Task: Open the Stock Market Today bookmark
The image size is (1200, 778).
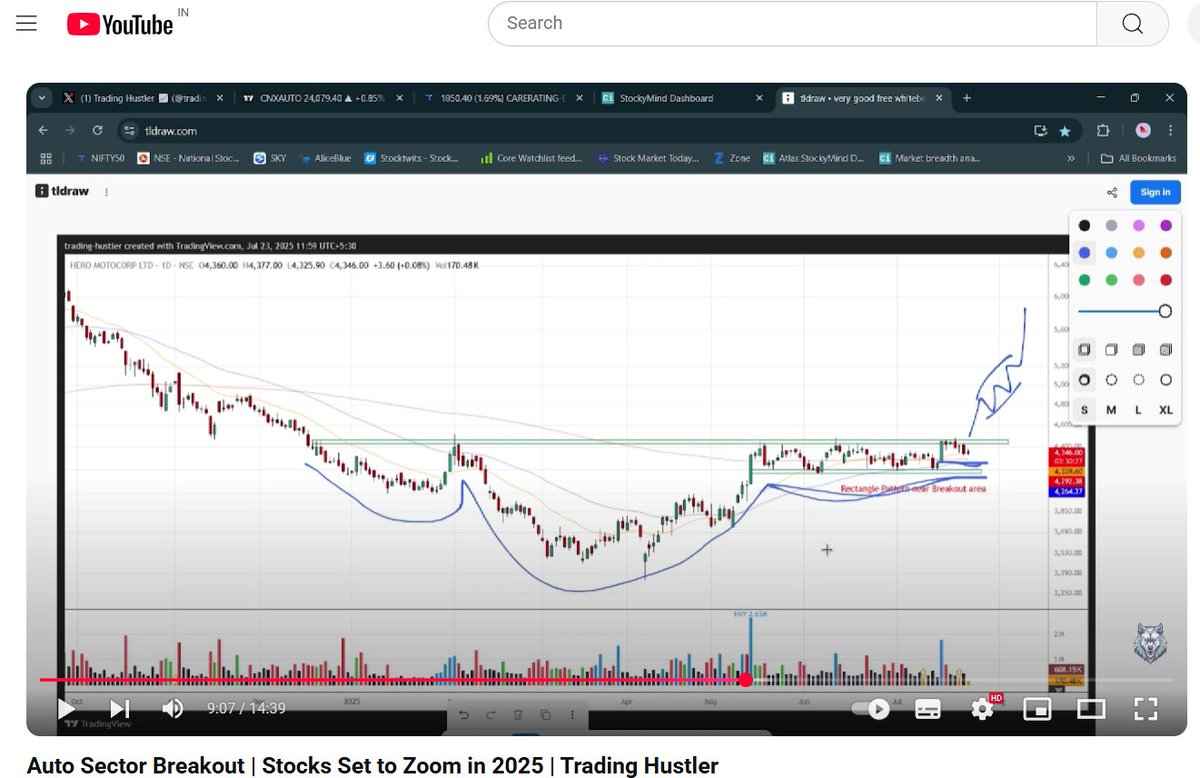Action: [x=648, y=158]
